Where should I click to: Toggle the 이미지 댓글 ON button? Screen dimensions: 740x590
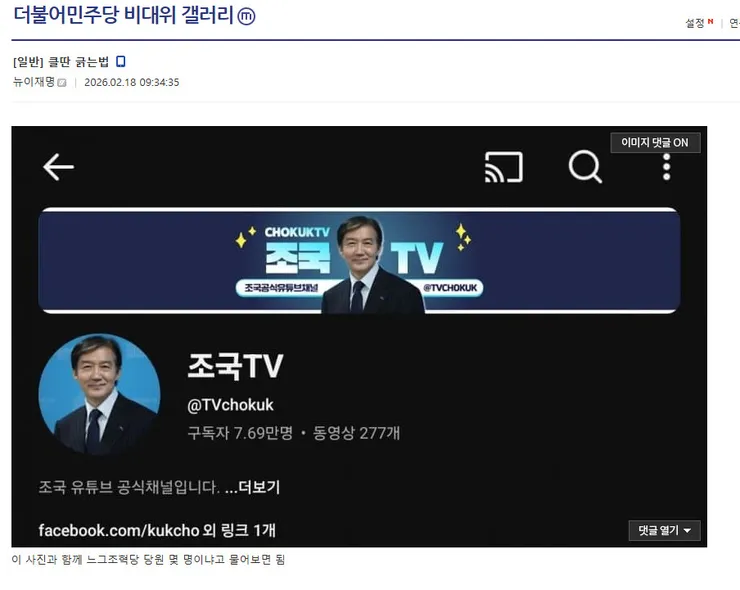point(655,143)
